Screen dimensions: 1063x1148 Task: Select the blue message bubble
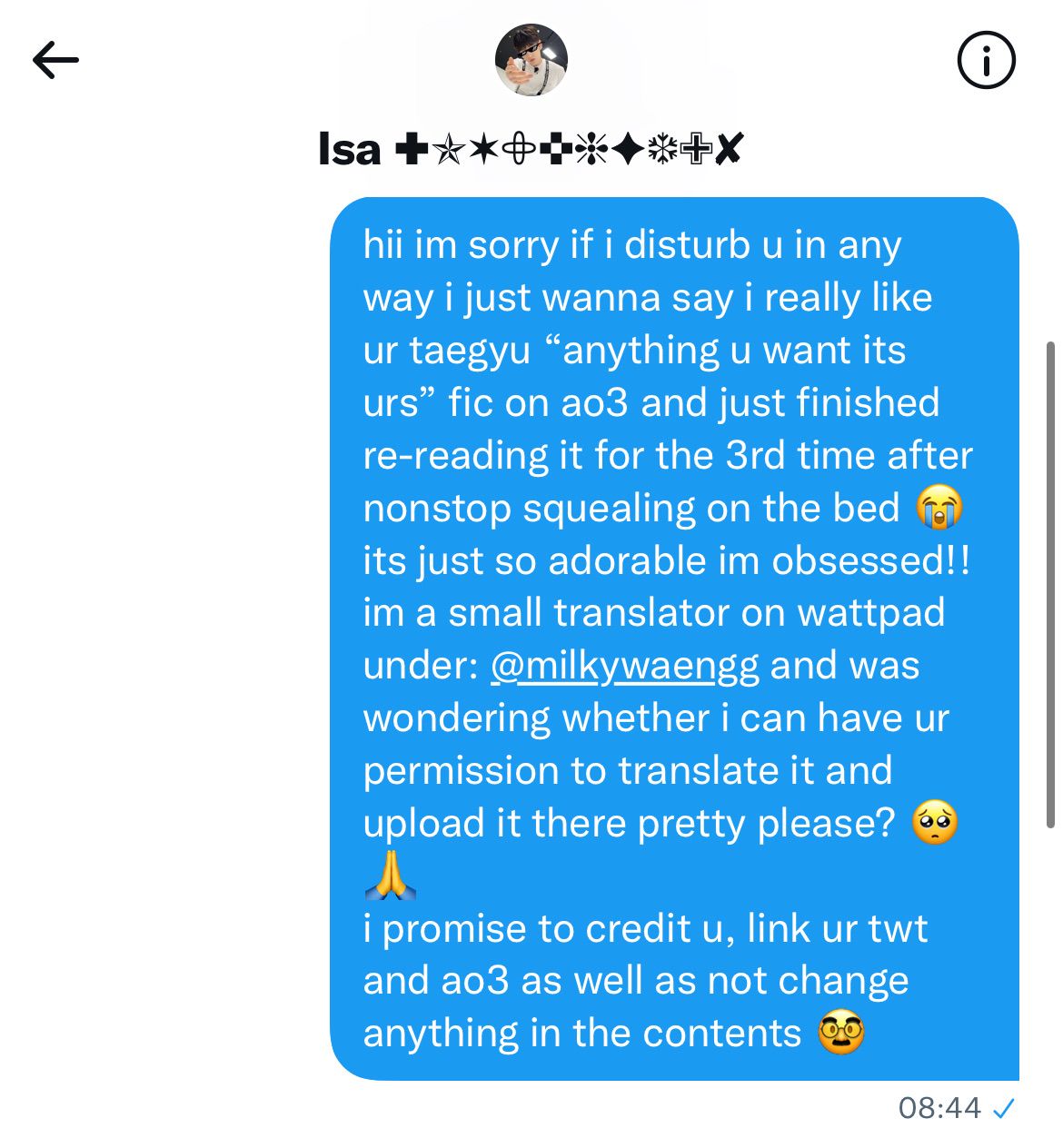(674, 638)
